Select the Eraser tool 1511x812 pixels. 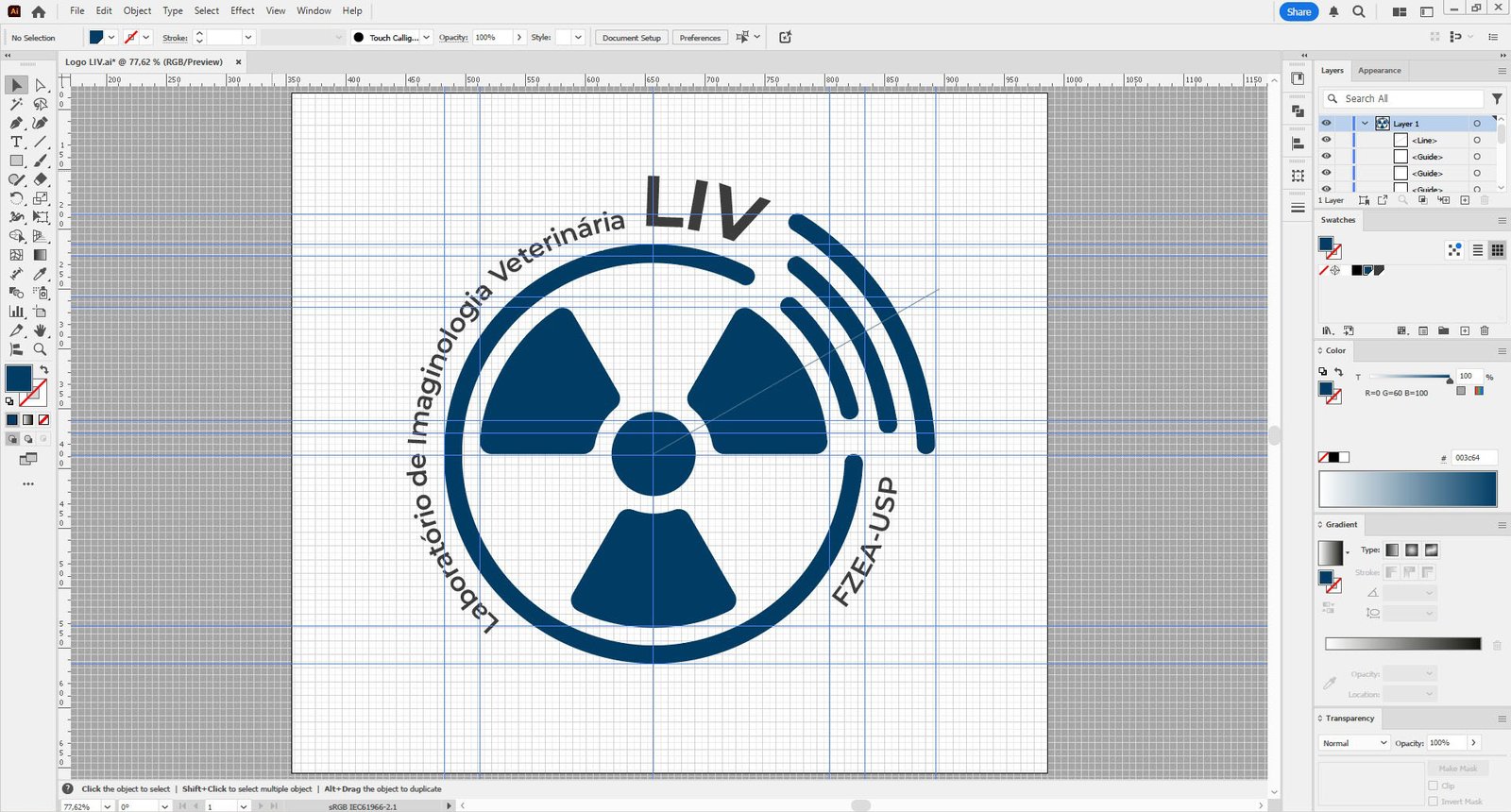pos(40,179)
